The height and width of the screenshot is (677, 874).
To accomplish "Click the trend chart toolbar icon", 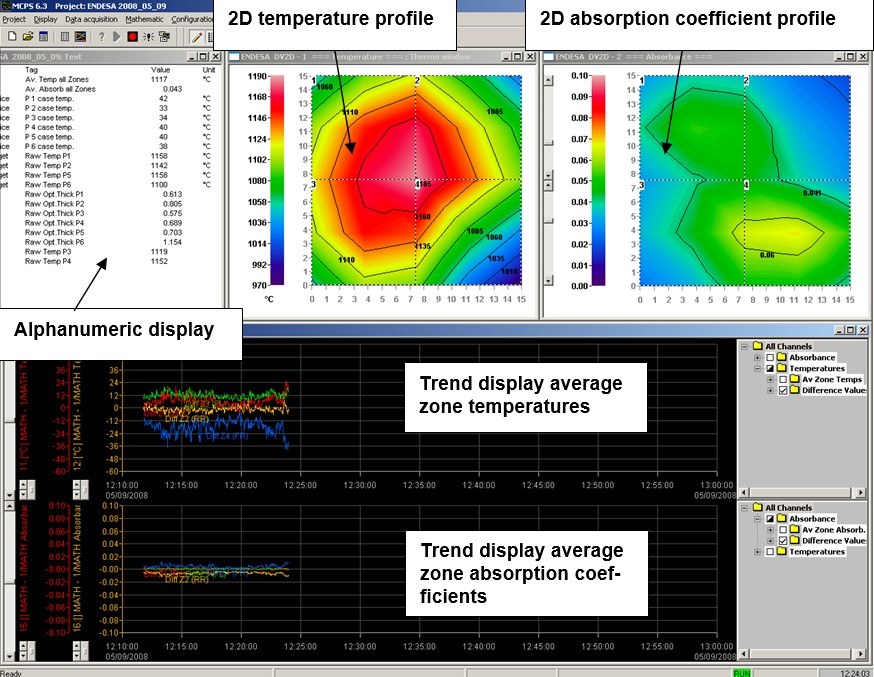I will click(80, 36).
